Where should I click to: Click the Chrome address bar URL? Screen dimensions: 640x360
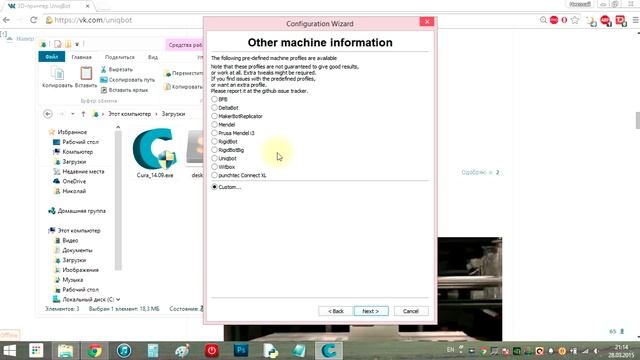point(93,20)
